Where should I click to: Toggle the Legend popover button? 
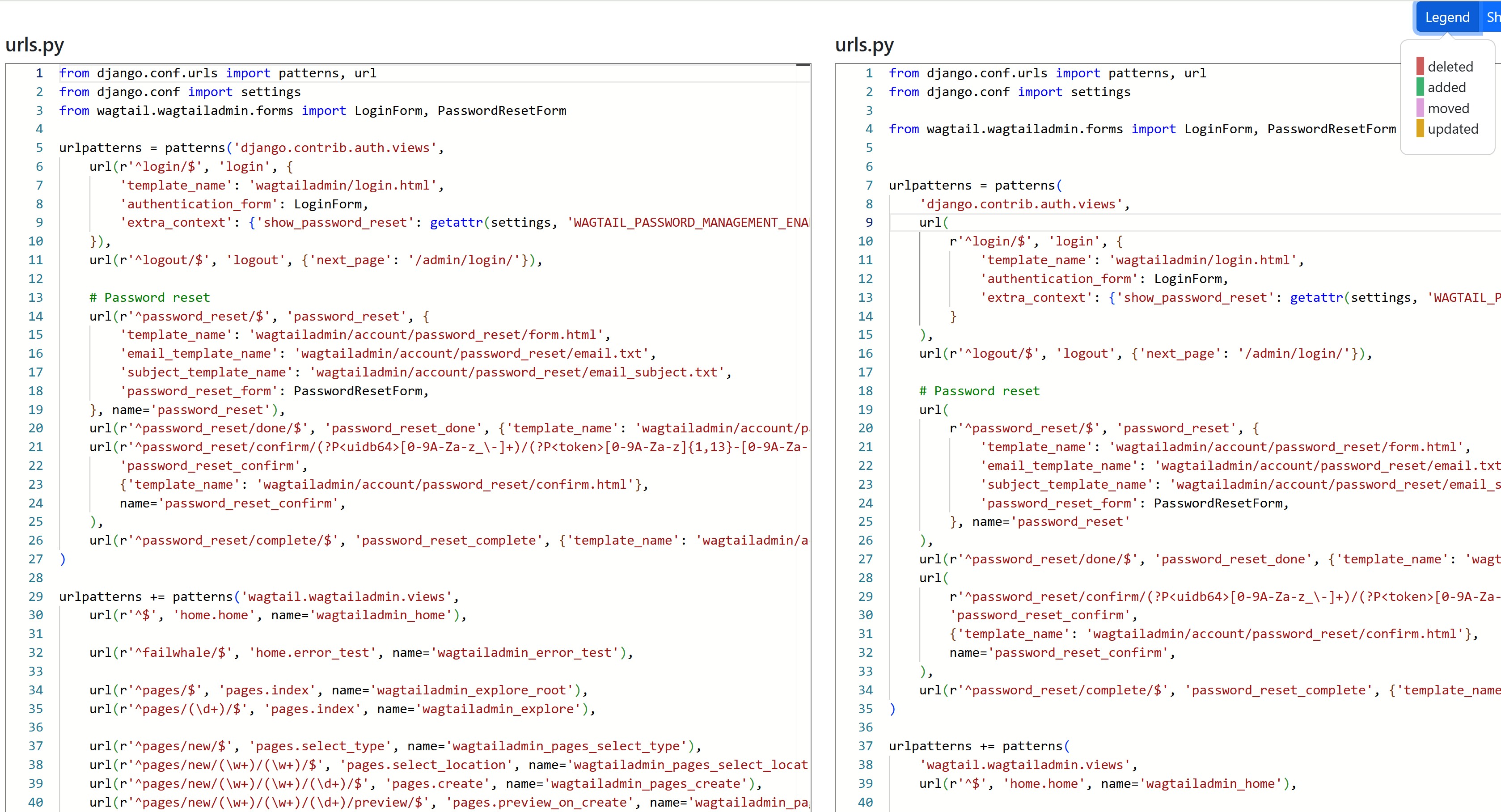(x=1447, y=17)
